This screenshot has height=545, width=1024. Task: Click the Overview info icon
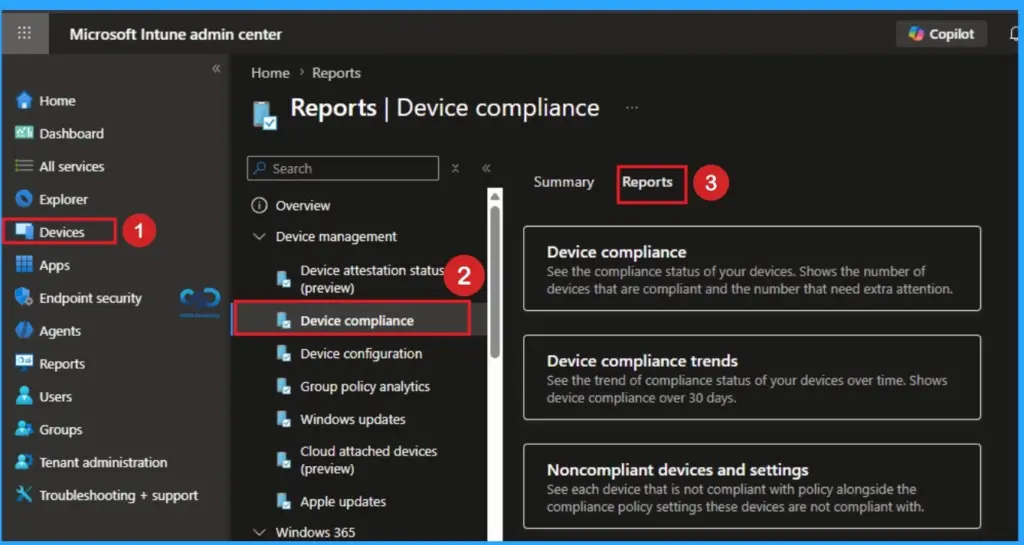259,206
